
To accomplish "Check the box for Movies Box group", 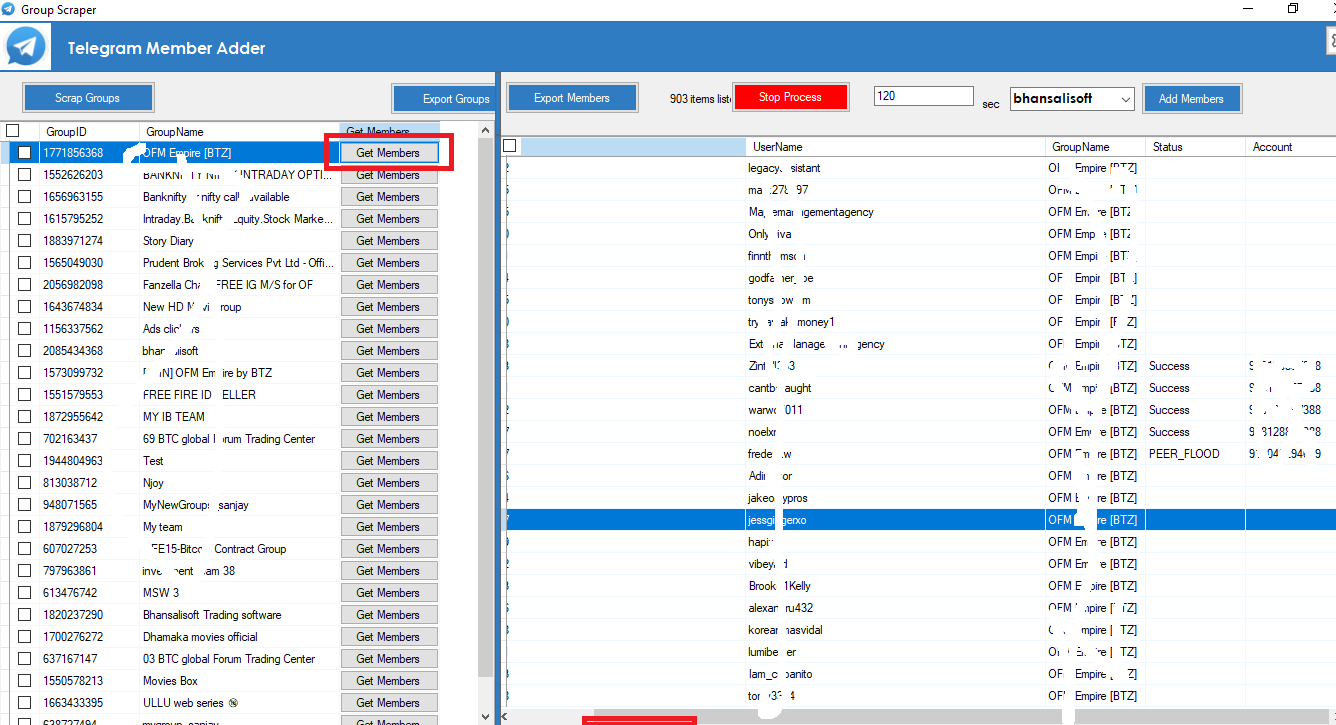I will click(25, 681).
